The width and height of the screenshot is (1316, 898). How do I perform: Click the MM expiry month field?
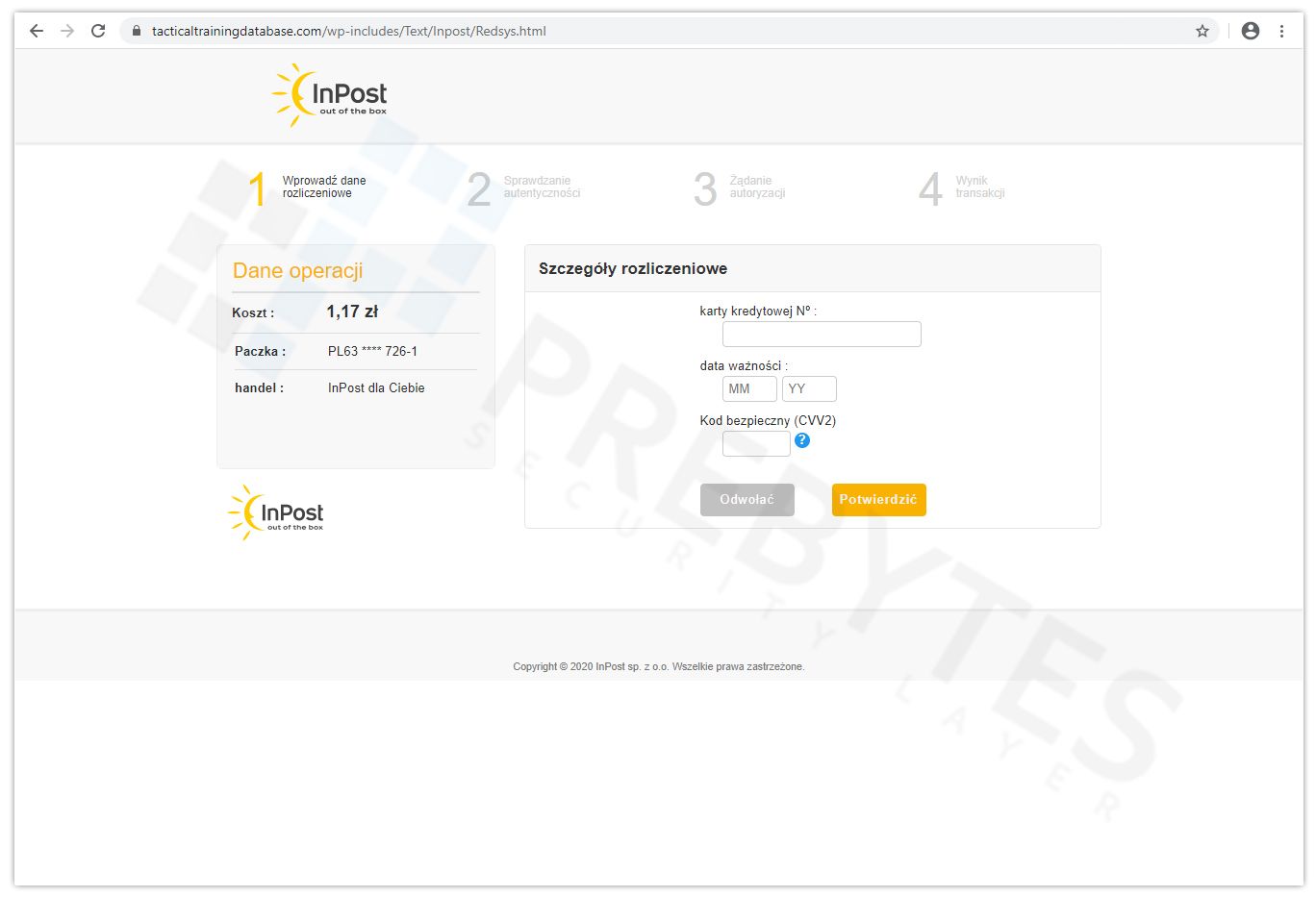coord(749,388)
